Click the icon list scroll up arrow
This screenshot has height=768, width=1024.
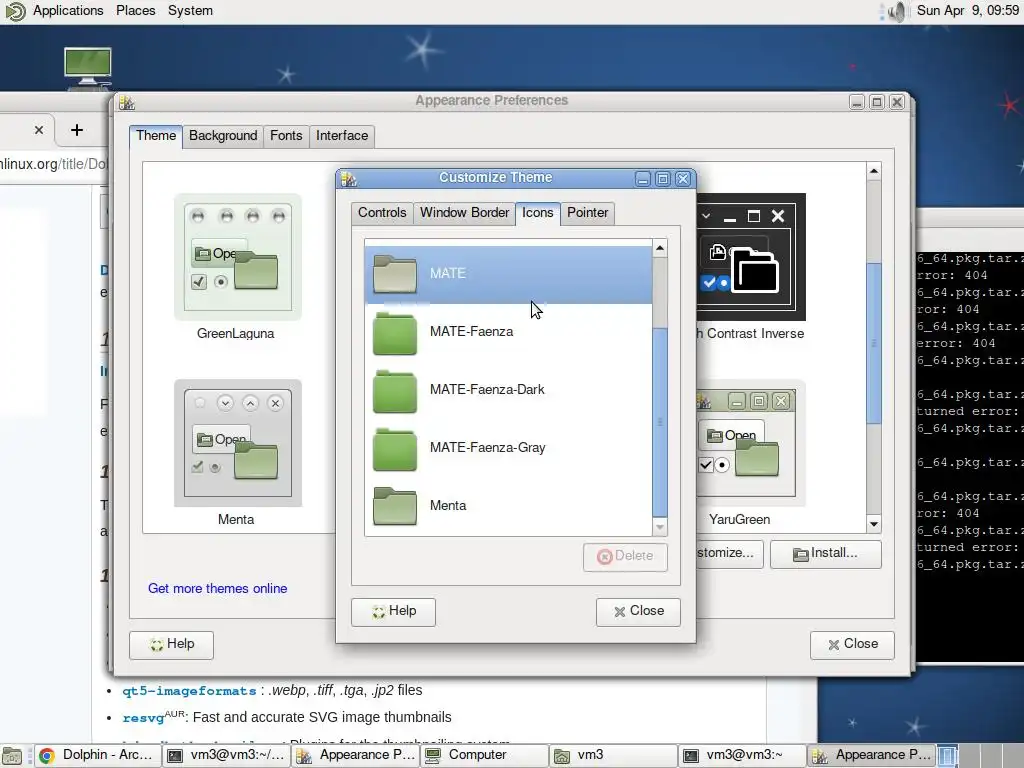pyautogui.click(x=660, y=248)
